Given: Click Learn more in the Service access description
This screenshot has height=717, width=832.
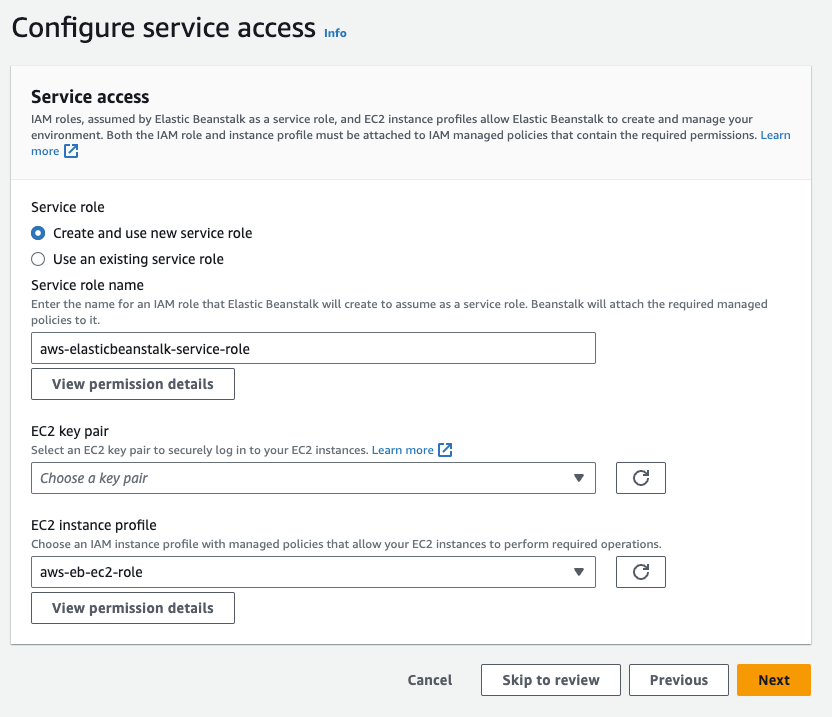Looking at the screenshot, I should tap(775, 135).
